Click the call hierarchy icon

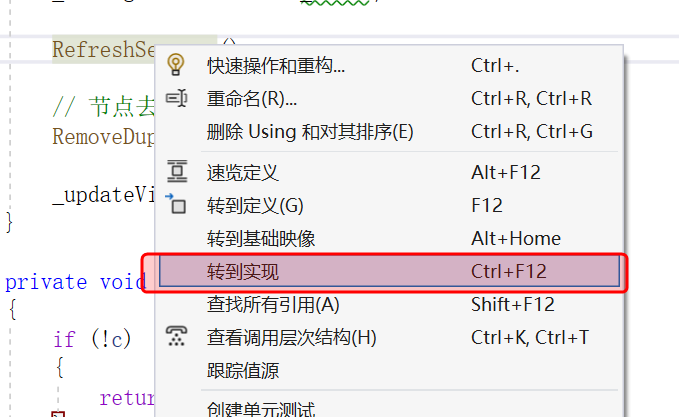pyautogui.click(x=176, y=336)
